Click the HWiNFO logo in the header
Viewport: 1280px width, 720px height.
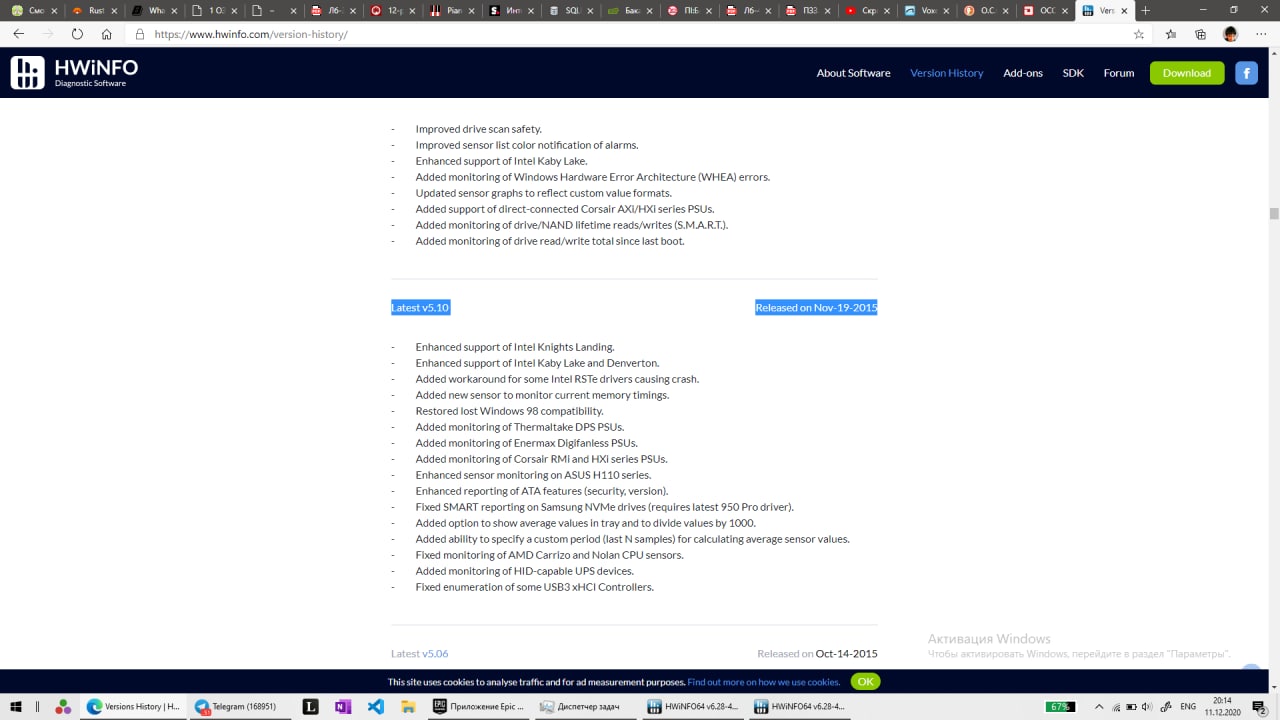click(74, 72)
